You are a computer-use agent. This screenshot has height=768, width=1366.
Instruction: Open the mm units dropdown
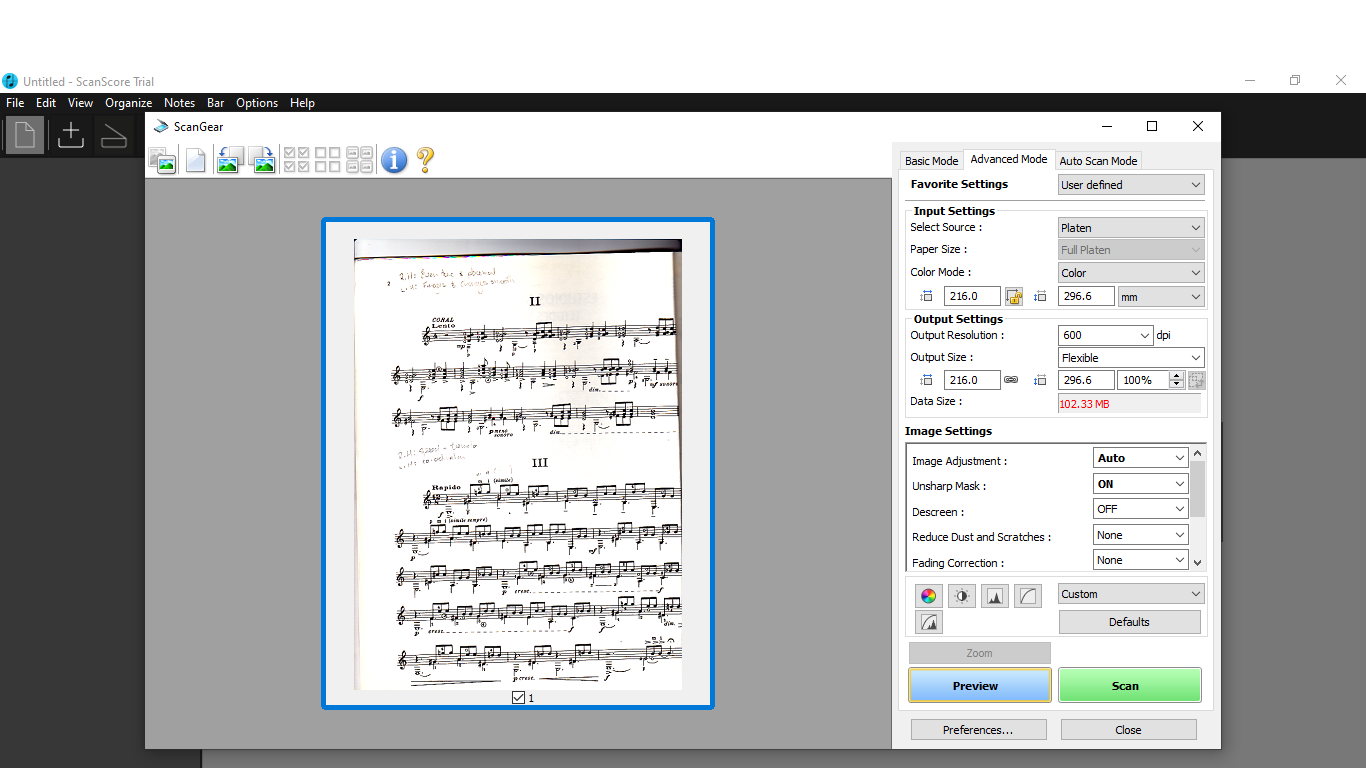point(1161,297)
